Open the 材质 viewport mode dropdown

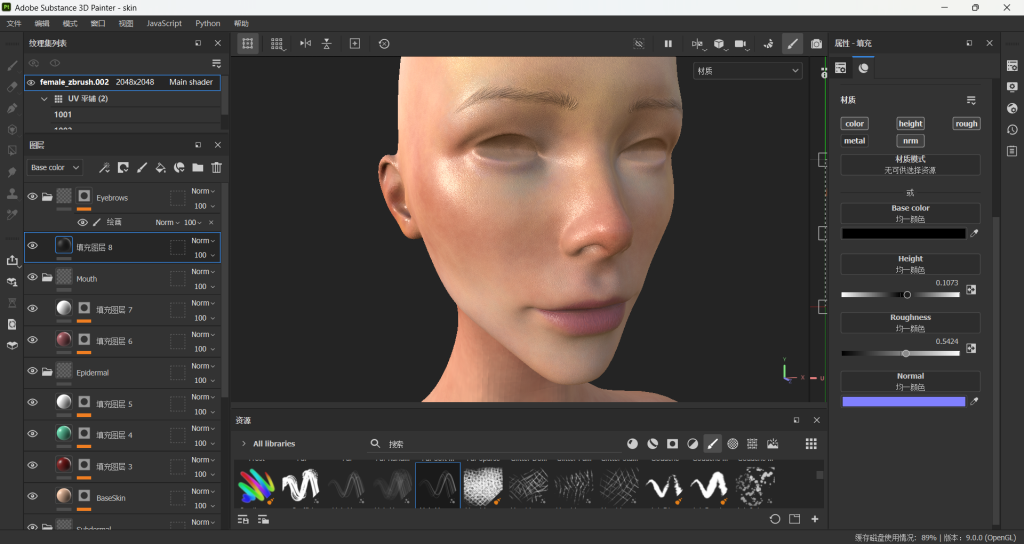[x=747, y=71]
